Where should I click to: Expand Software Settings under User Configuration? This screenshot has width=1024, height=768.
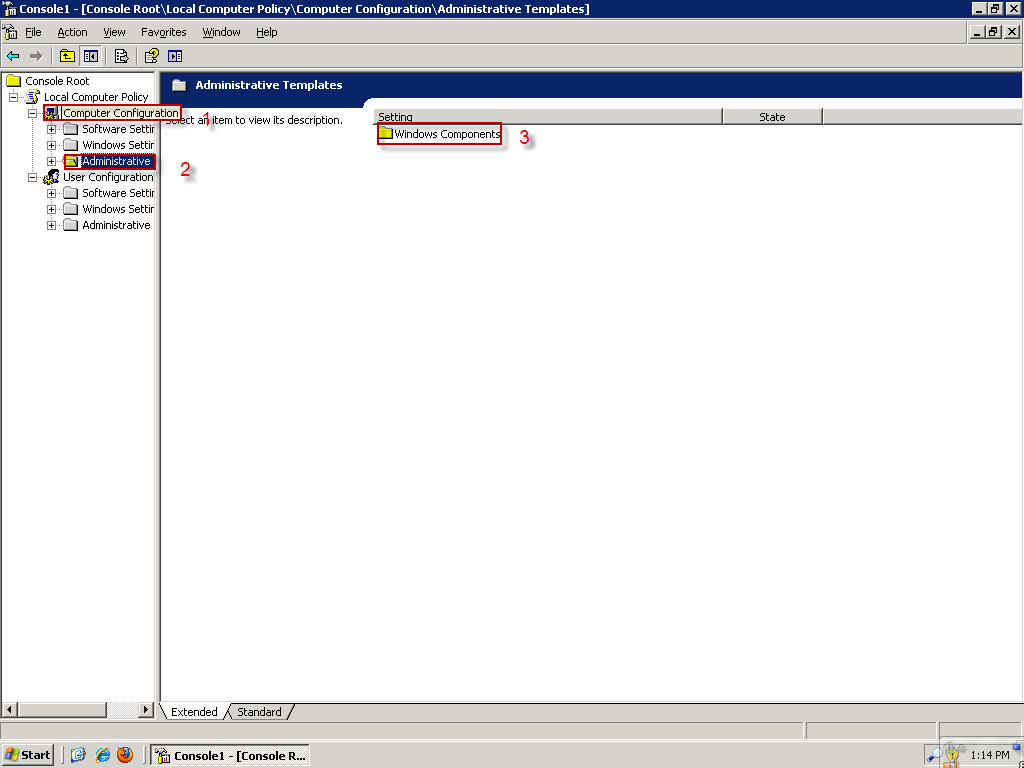click(x=52, y=193)
